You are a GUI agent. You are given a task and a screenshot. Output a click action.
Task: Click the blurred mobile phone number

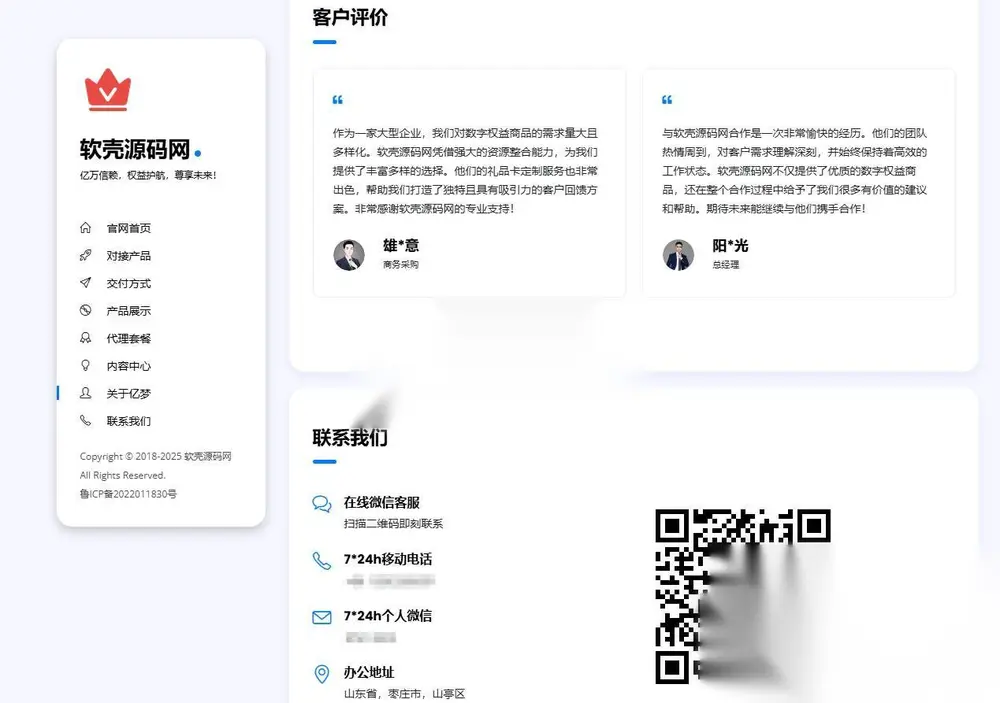[390, 581]
